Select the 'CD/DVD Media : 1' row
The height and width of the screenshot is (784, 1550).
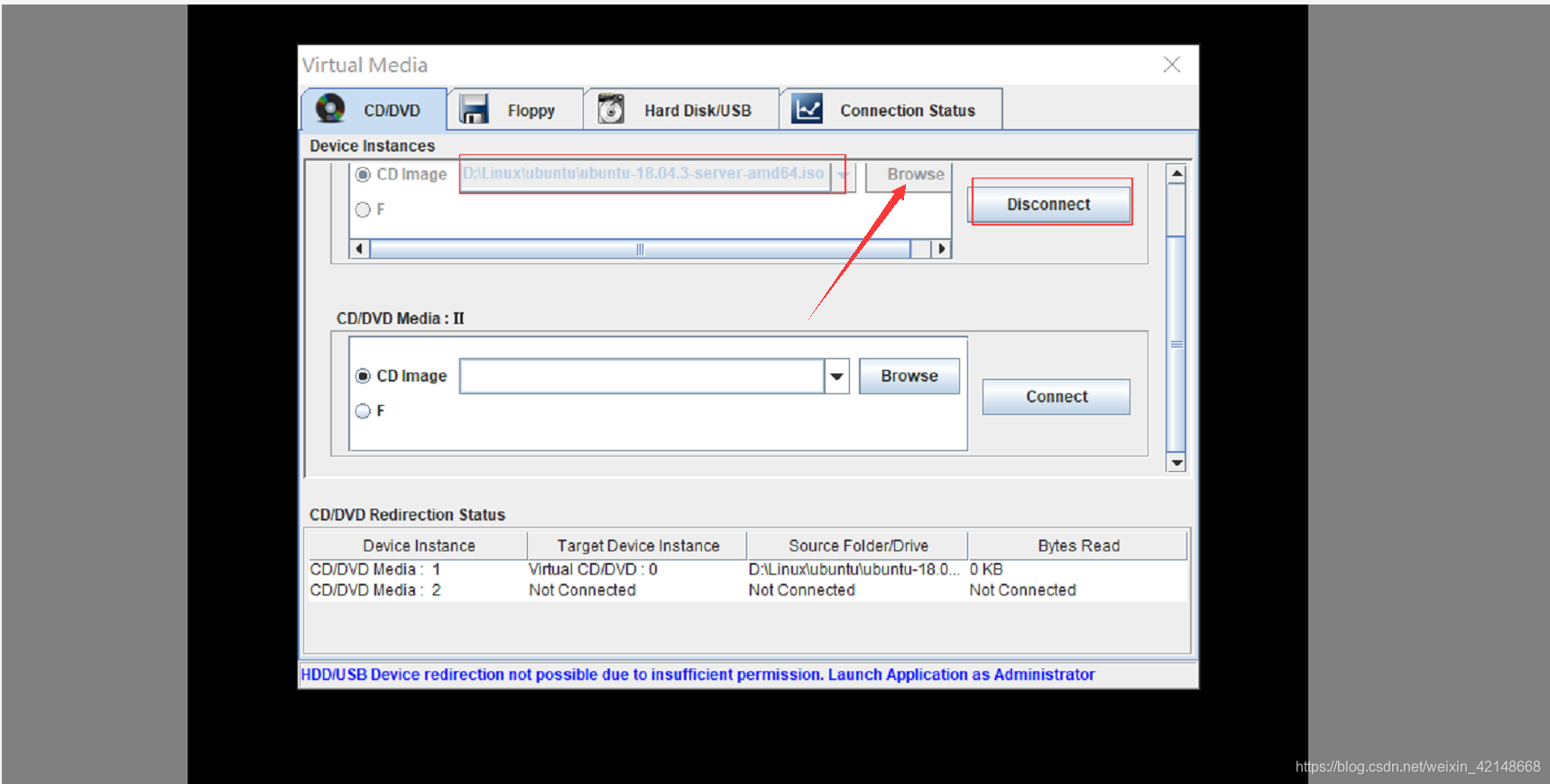tap(748, 569)
